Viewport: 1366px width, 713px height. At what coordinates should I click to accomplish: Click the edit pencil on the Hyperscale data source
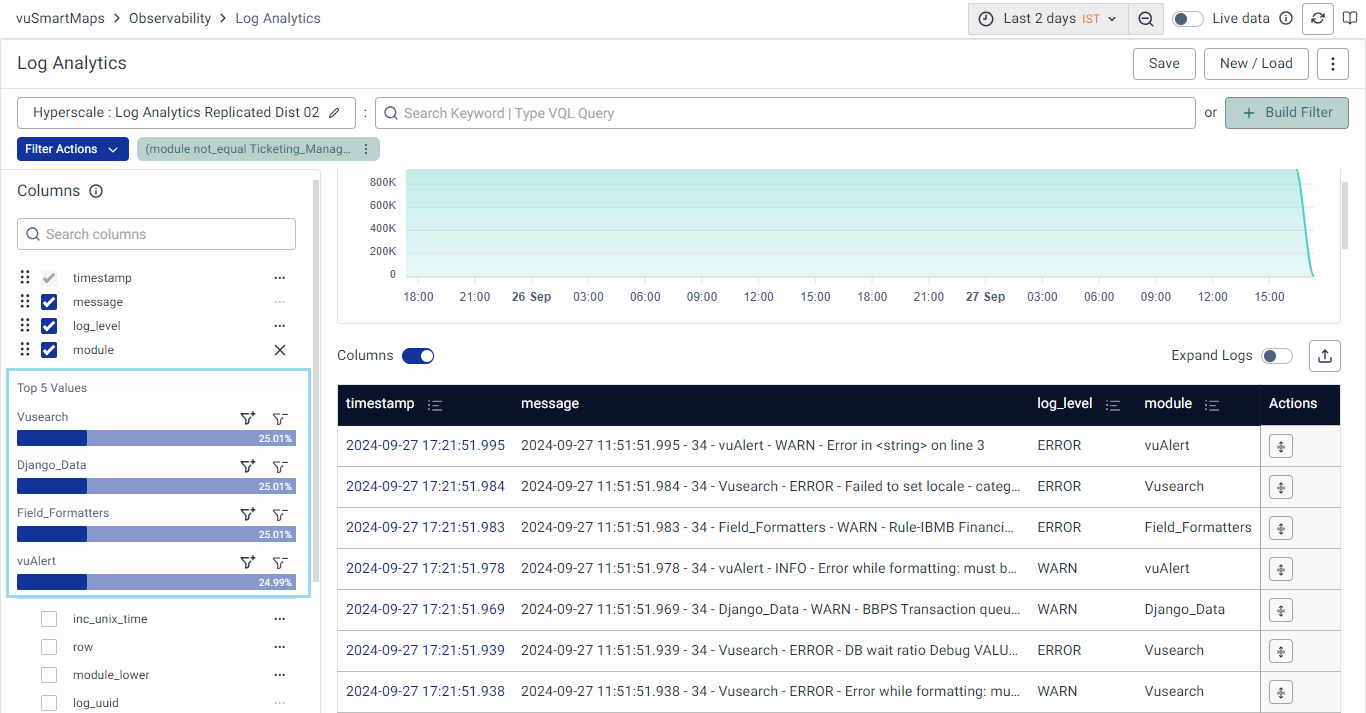(336, 112)
